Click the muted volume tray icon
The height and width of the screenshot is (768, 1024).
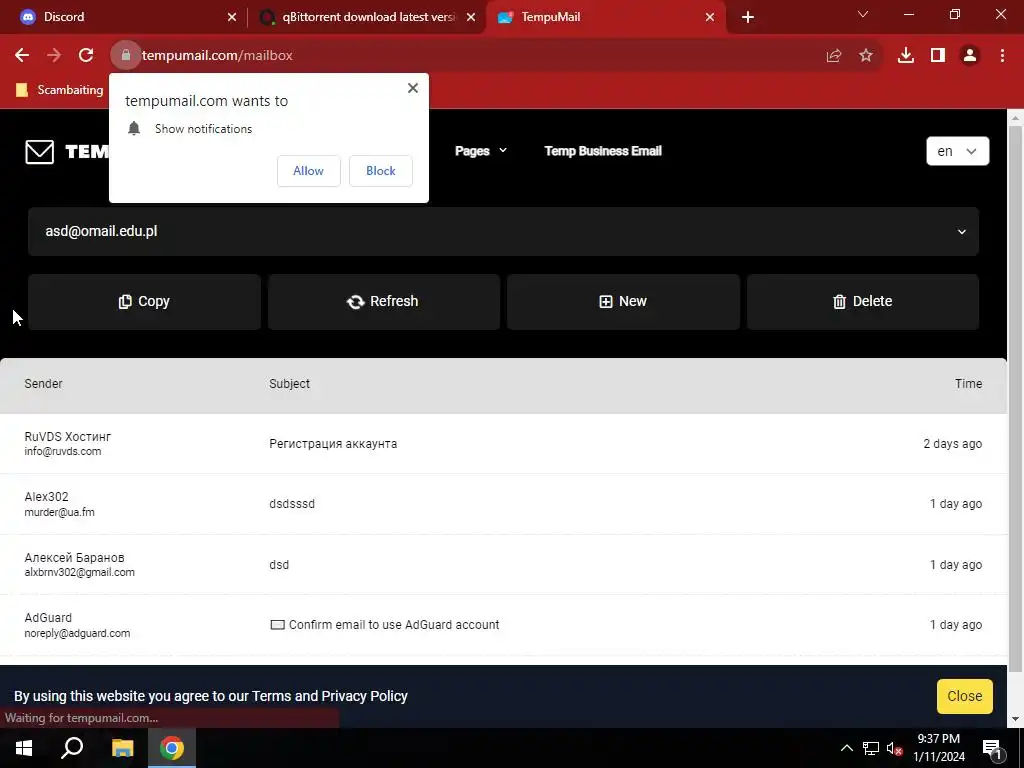point(895,749)
